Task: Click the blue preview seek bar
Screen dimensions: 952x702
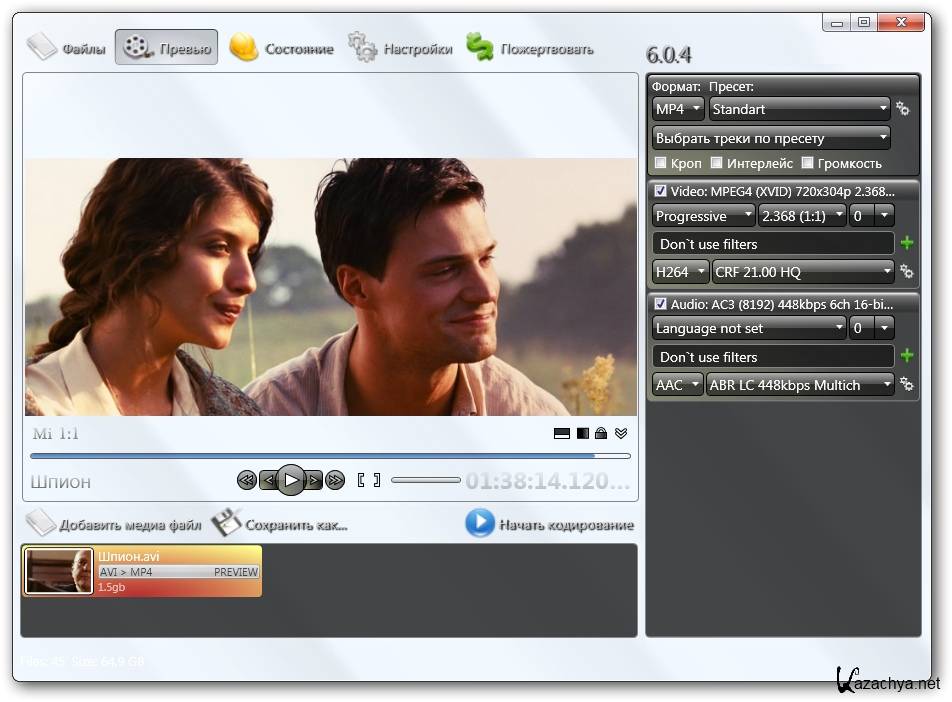Action: [x=330, y=456]
